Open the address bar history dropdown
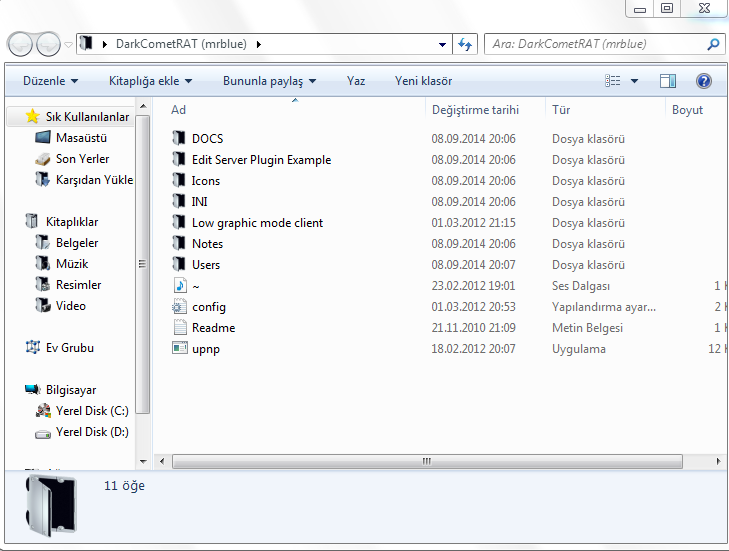This screenshot has width=729, height=551. click(x=442, y=45)
